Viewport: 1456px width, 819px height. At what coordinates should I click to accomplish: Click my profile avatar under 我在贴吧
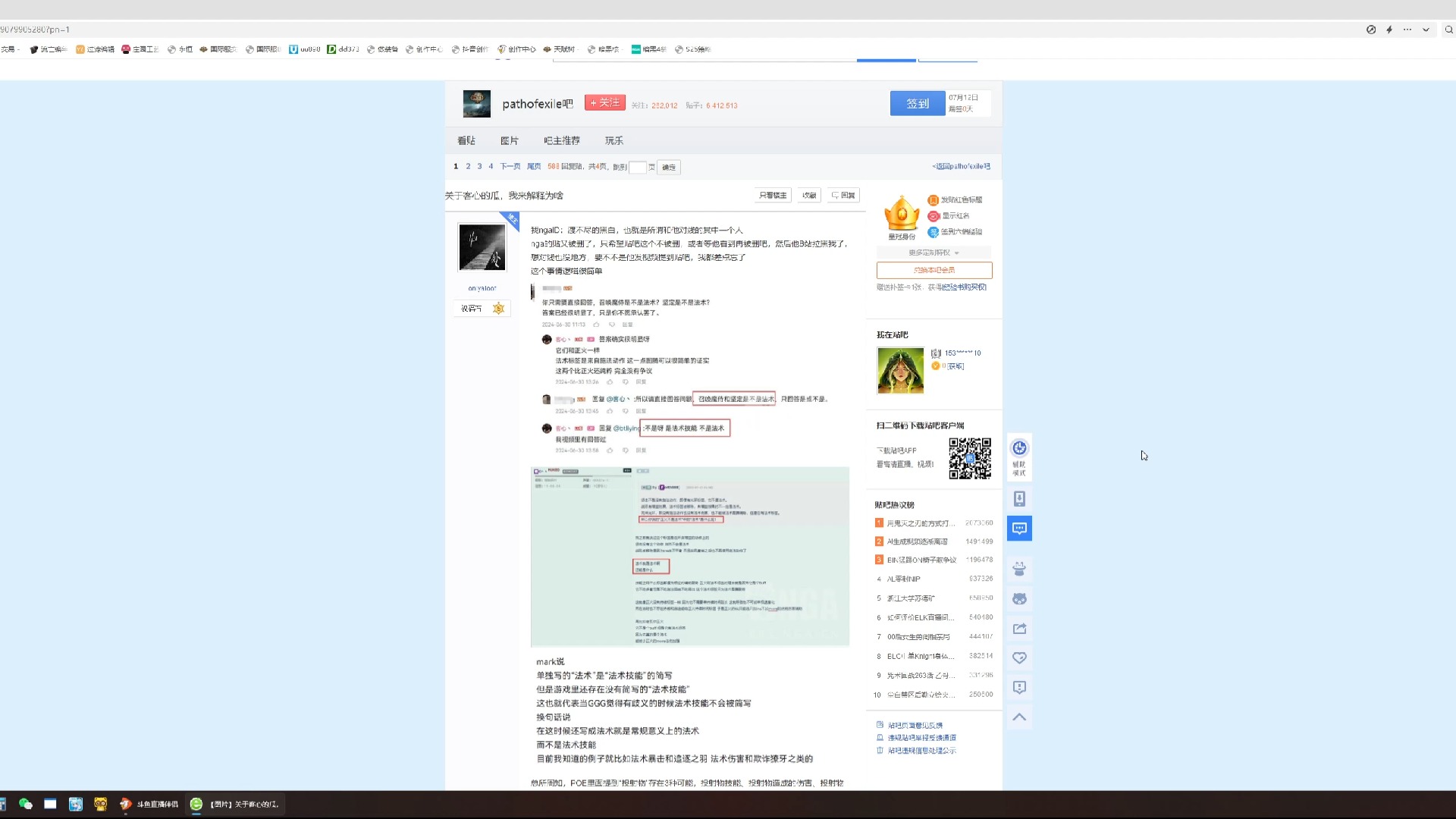point(901,370)
